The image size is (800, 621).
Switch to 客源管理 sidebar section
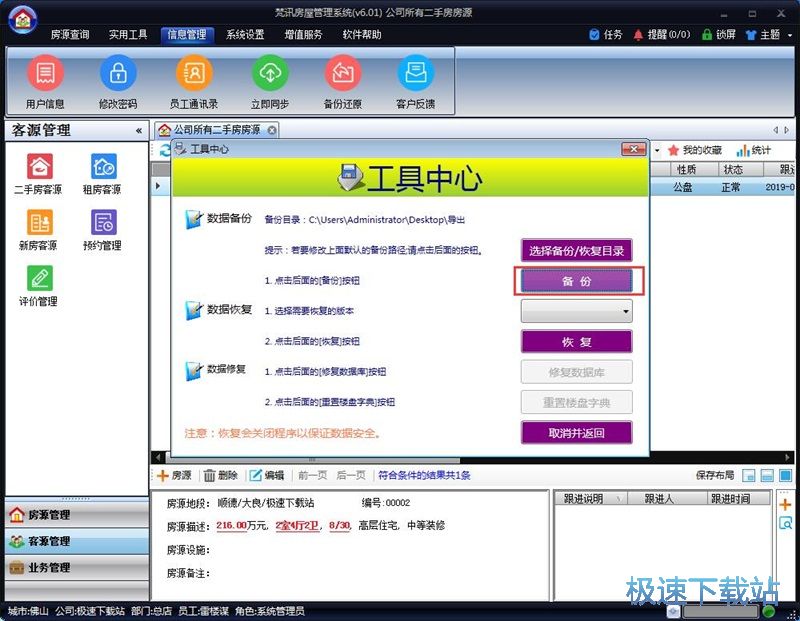point(77,541)
